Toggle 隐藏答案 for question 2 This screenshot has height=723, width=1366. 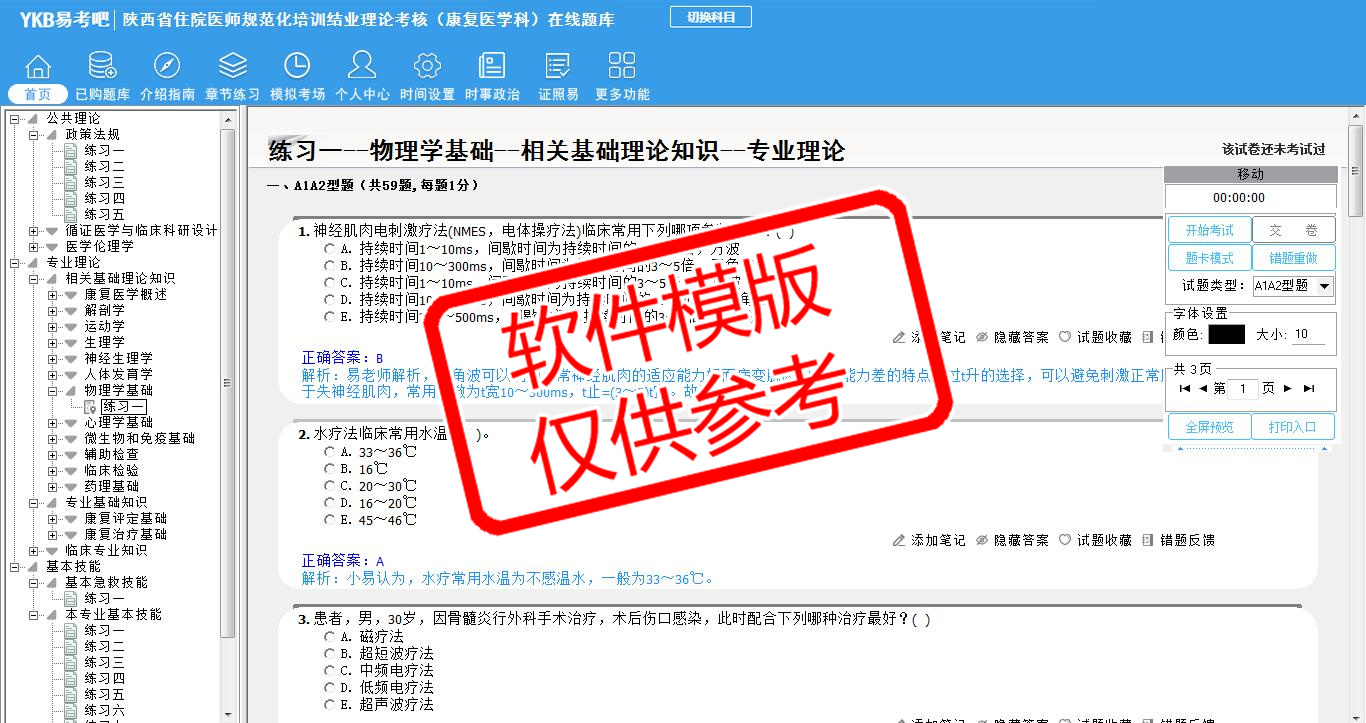(x=1012, y=540)
